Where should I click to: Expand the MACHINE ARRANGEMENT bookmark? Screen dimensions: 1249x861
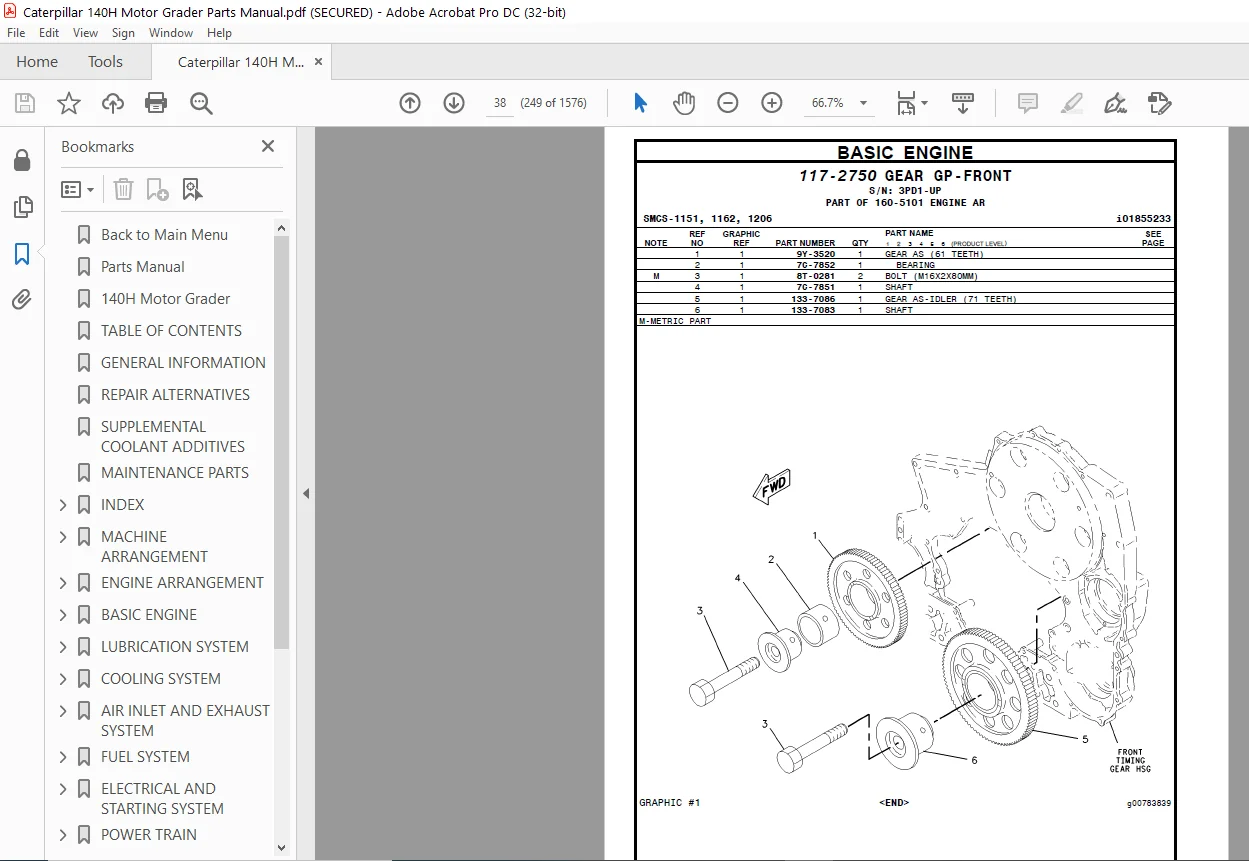[x=64, y=537]
